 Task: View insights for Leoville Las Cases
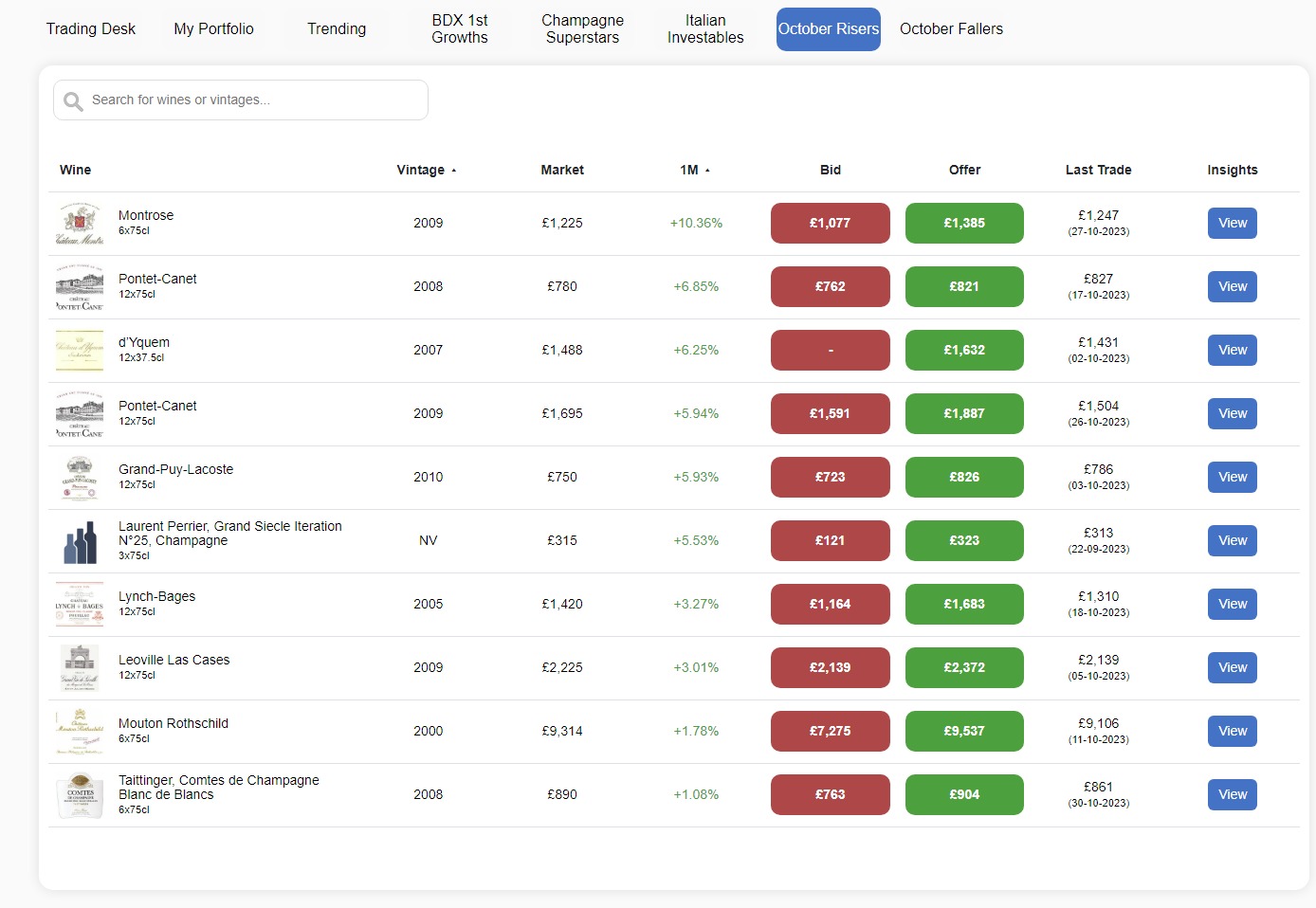tap(1233, 667)
